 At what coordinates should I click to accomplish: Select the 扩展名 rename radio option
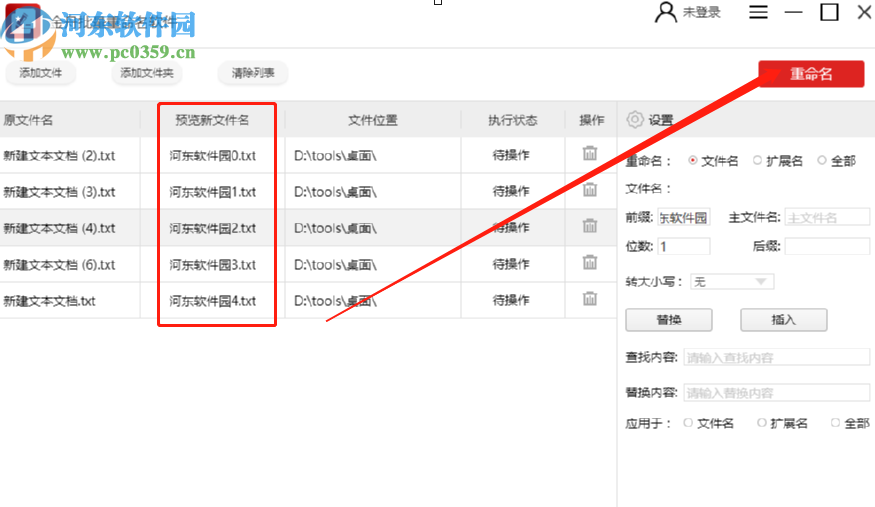click(x=757, y=161)
